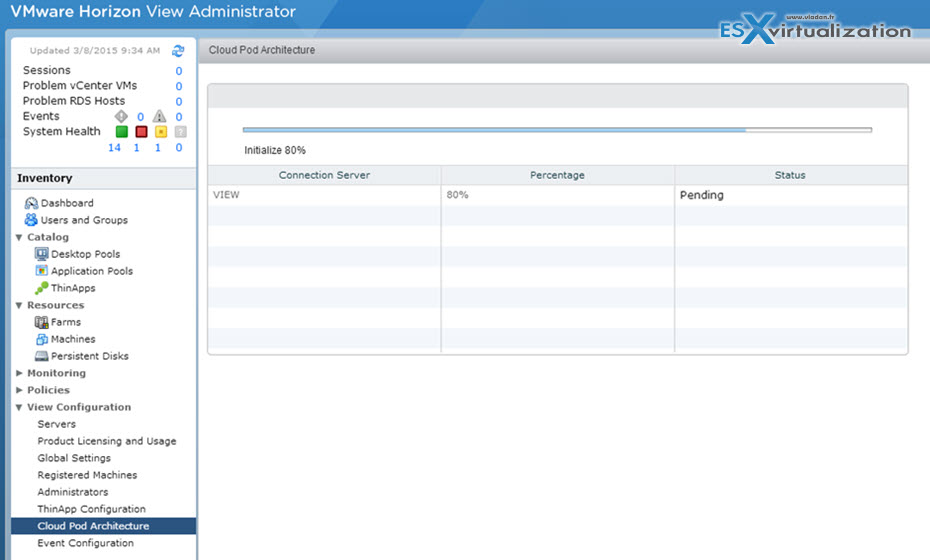930x560 pixels.
Task: Sort by Connection Server column header
Action: (324, 175)
